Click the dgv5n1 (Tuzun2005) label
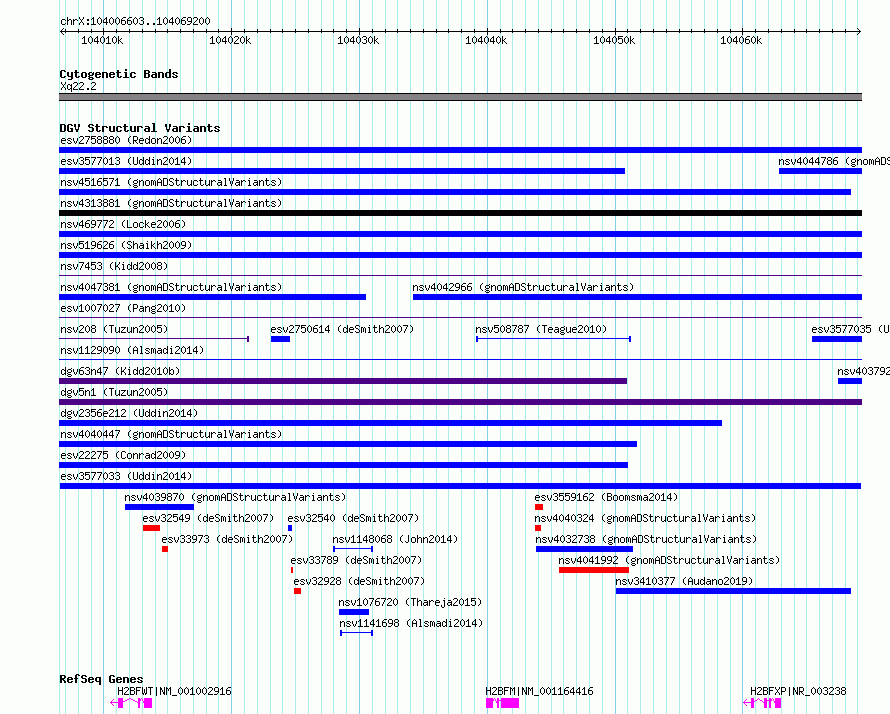The height and width of the screenshot is (714, 890). coord(114,392)
